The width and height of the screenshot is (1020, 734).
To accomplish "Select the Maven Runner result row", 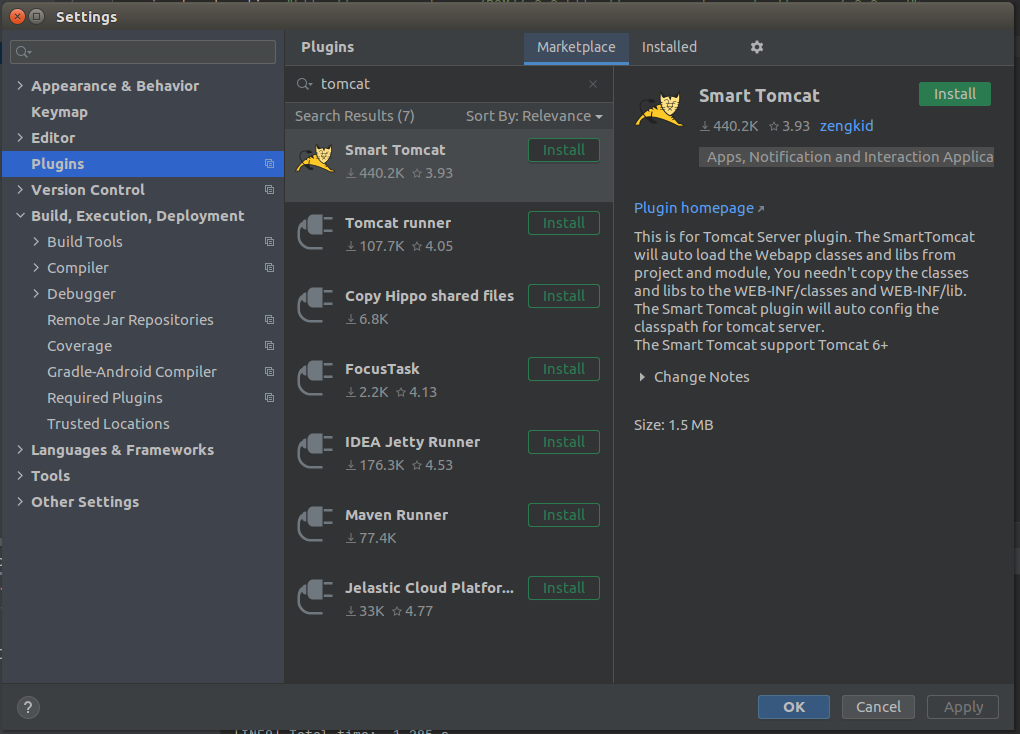I will 449,529.
